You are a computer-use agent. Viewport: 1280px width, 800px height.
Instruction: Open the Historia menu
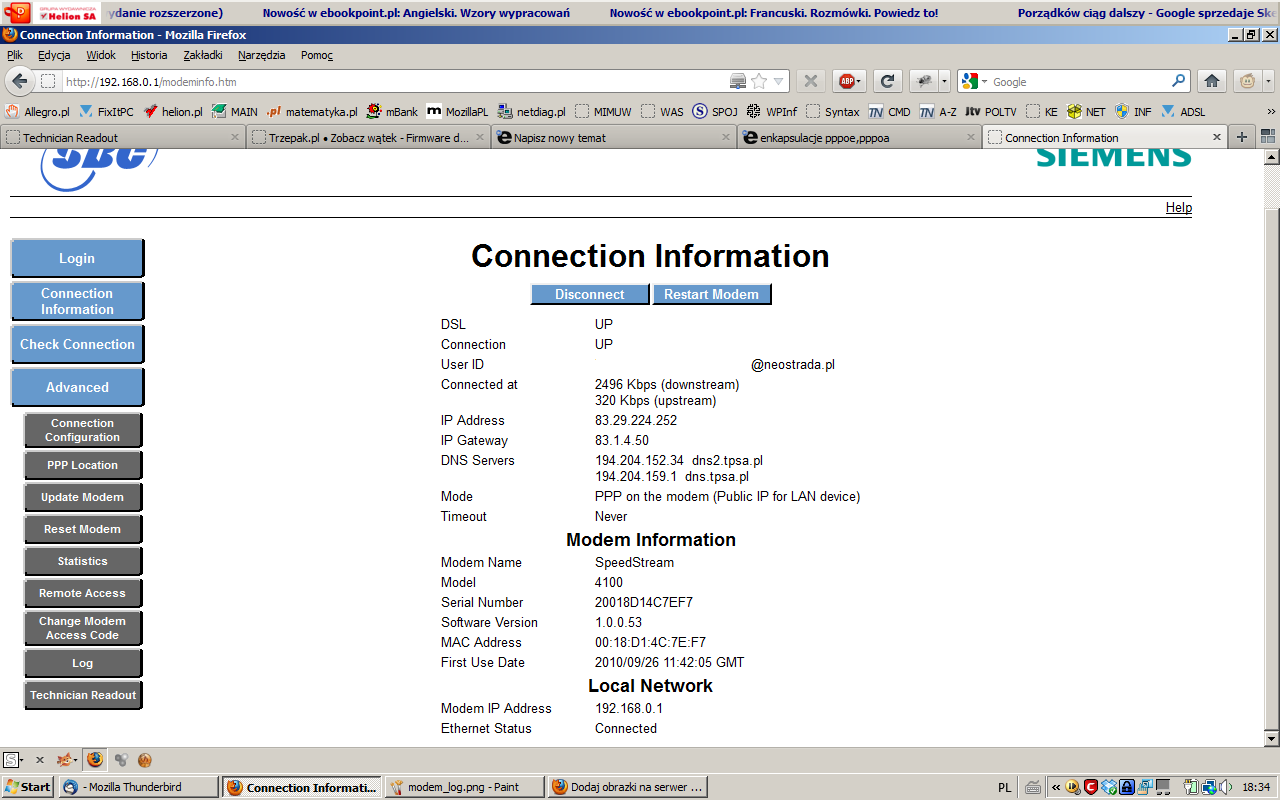pos(148,55)
